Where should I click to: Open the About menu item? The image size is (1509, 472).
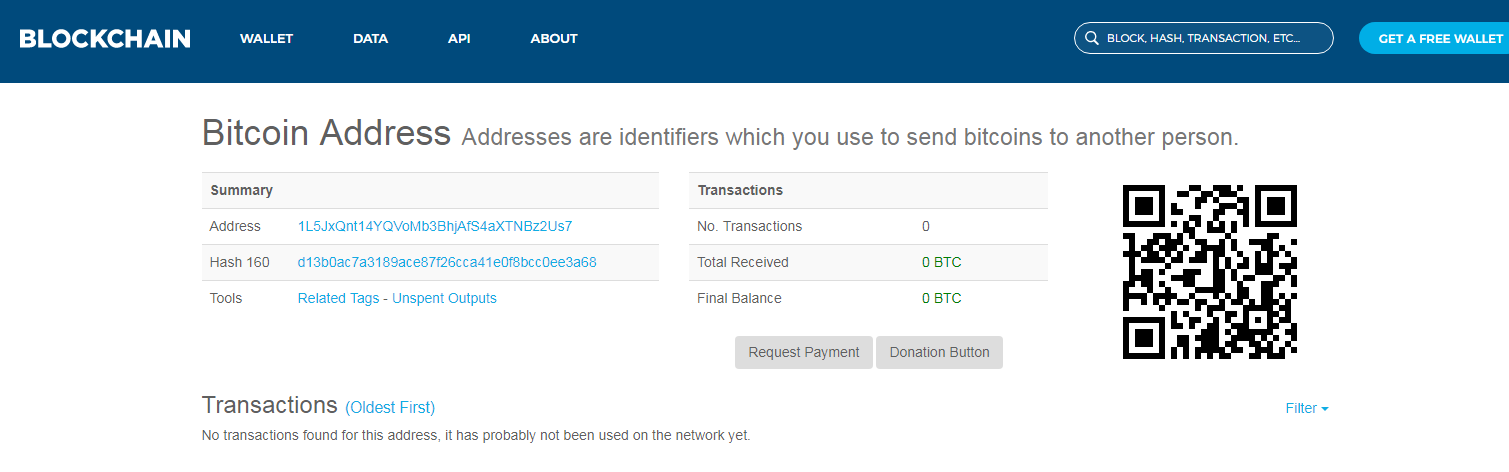click(x=554, y=39)
